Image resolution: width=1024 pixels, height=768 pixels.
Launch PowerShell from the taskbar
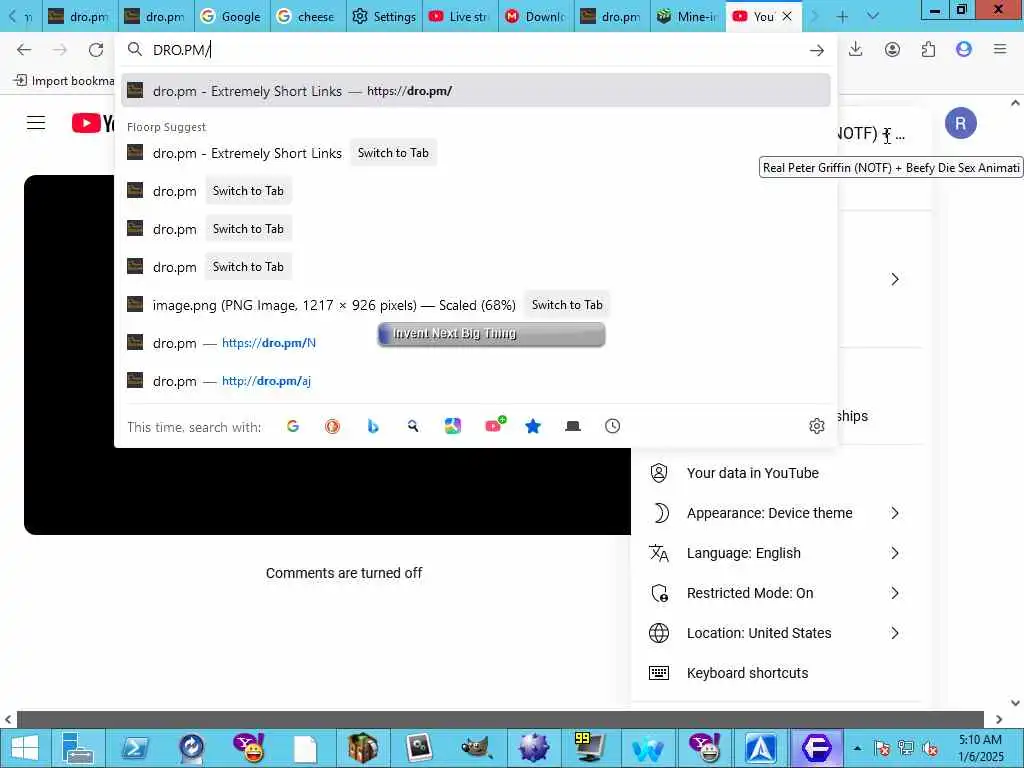point(135,748)
